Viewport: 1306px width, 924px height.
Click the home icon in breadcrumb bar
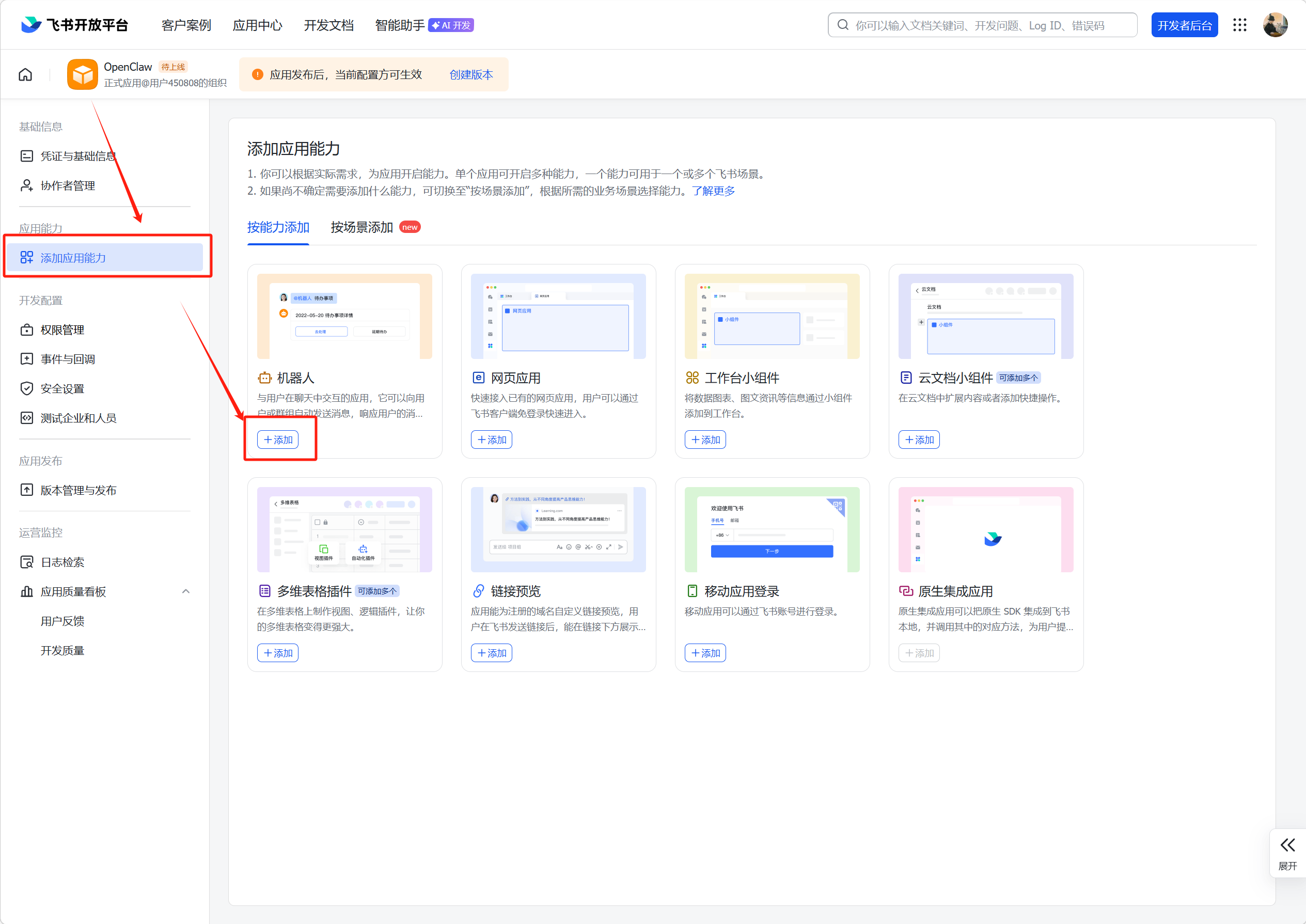25,74
